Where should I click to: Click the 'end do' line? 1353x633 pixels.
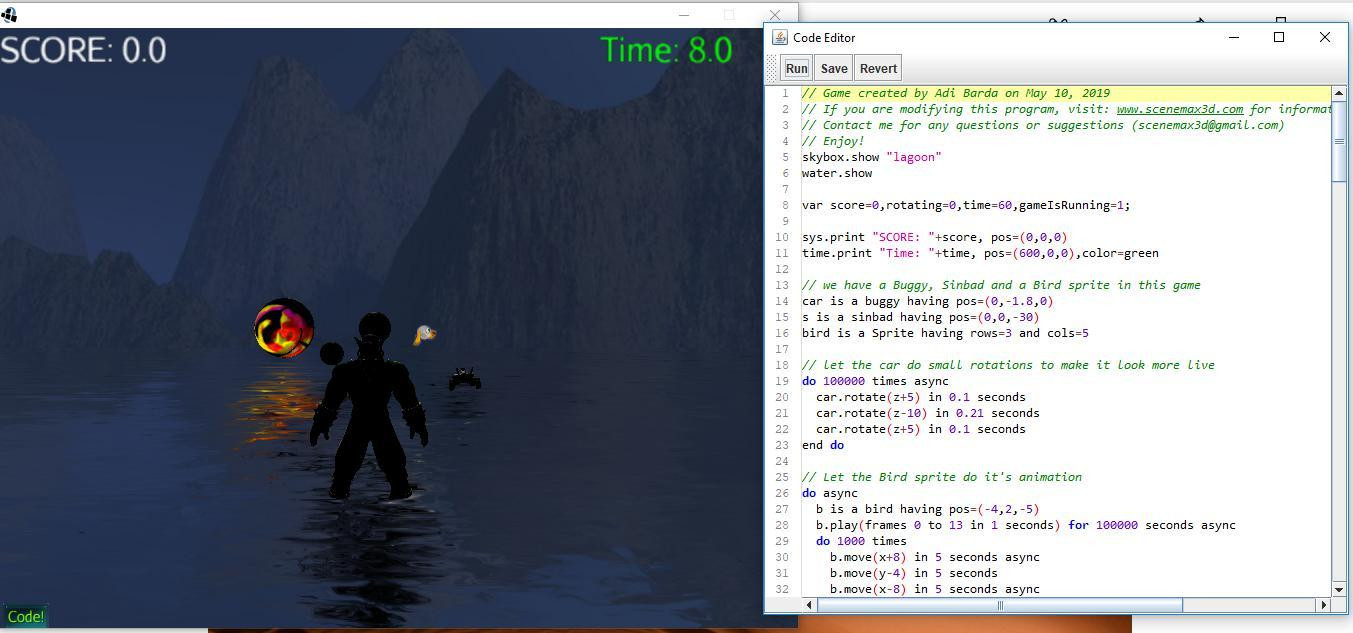[x=822, y=445]
